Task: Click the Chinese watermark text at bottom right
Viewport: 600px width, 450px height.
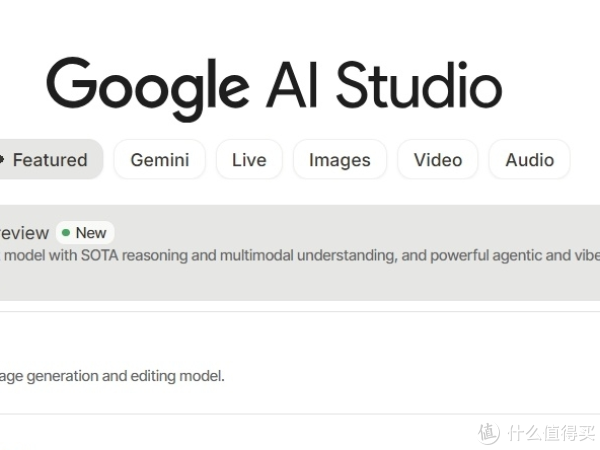Action: [548, 433]
